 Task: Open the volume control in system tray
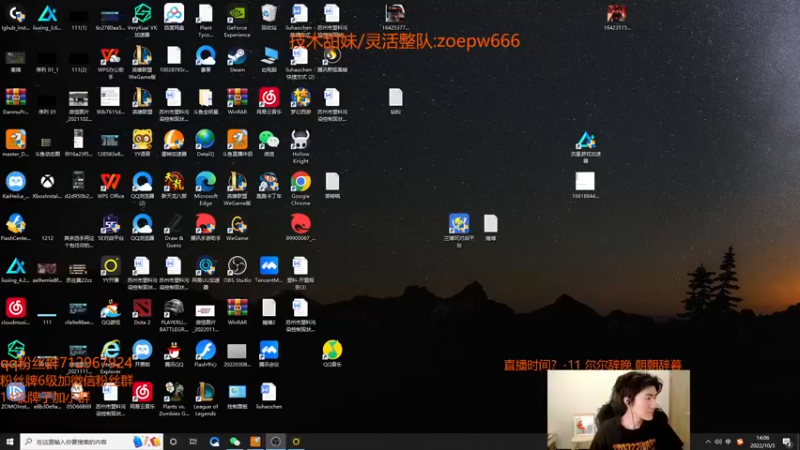(718, 442)
